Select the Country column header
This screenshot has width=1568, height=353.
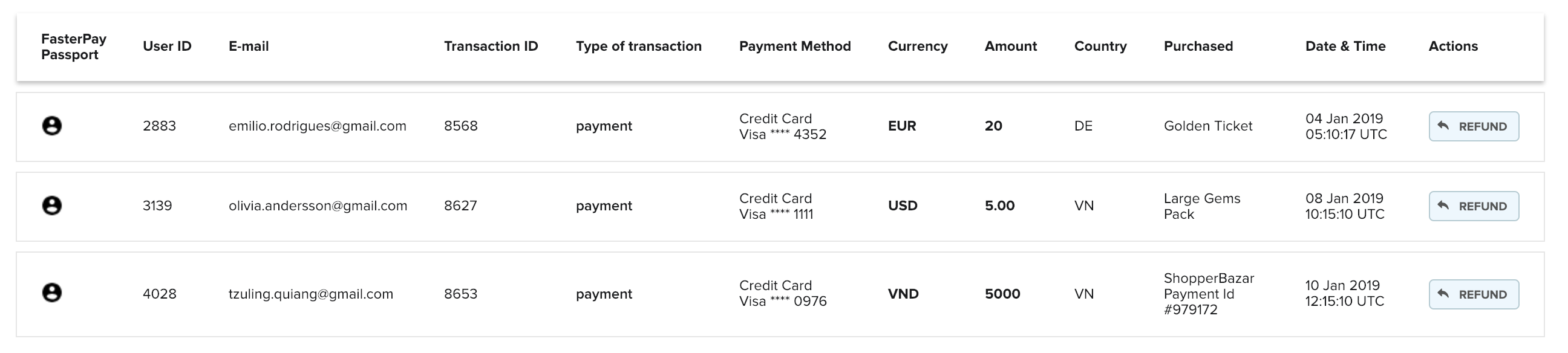(1100, 47)
